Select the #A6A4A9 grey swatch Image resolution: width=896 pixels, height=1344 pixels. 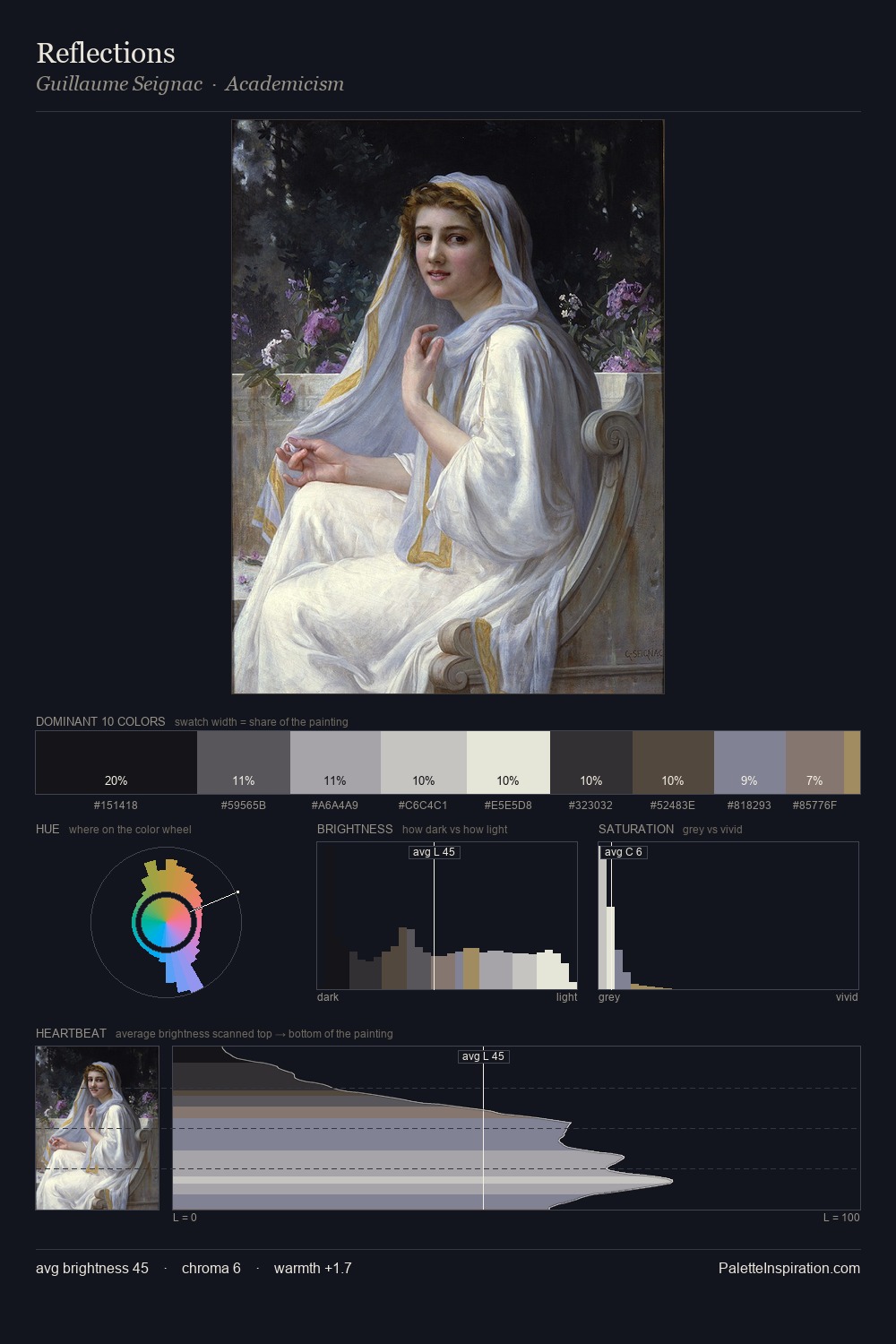point(335,762)
